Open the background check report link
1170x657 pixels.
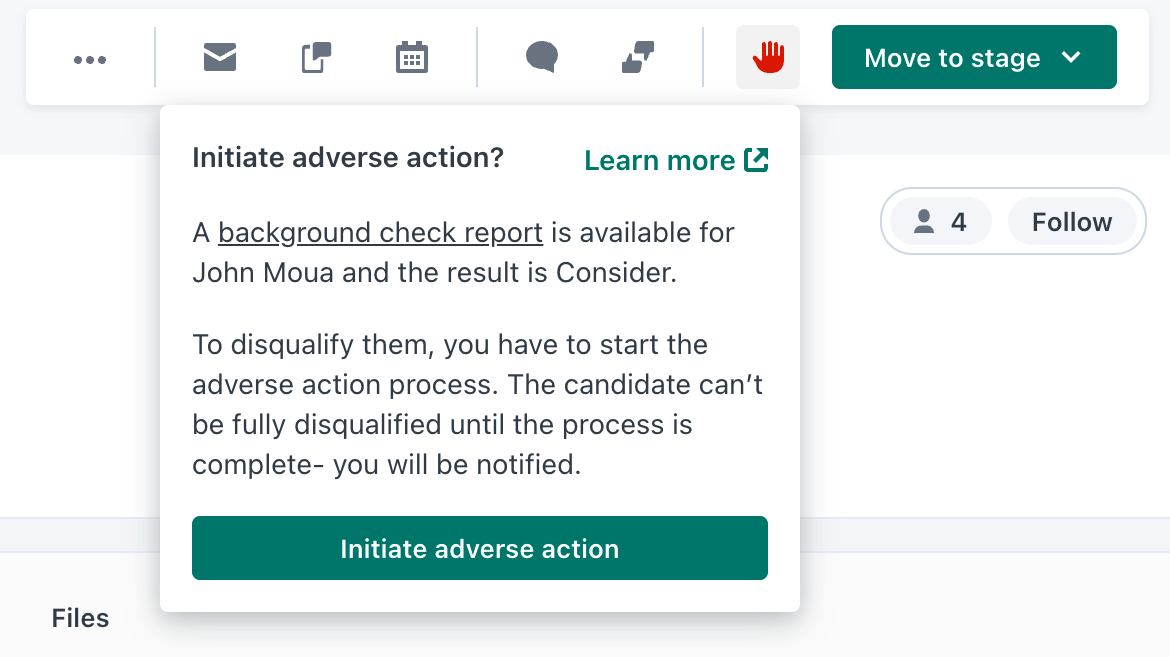coord(380,233)
